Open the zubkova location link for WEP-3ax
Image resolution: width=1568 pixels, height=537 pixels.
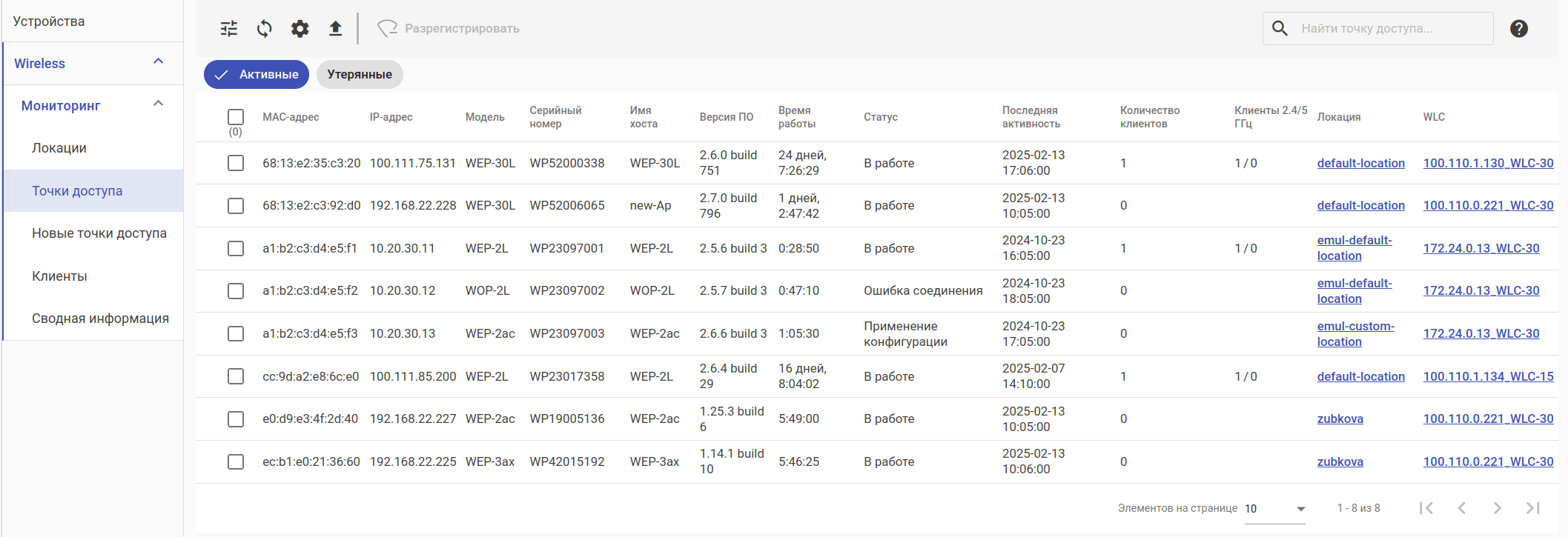1340,461
